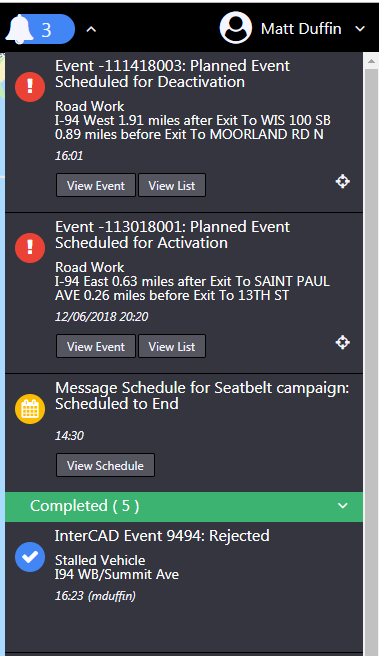Click the notification bell icon
379x656 pixels.
tap(19, 29)
